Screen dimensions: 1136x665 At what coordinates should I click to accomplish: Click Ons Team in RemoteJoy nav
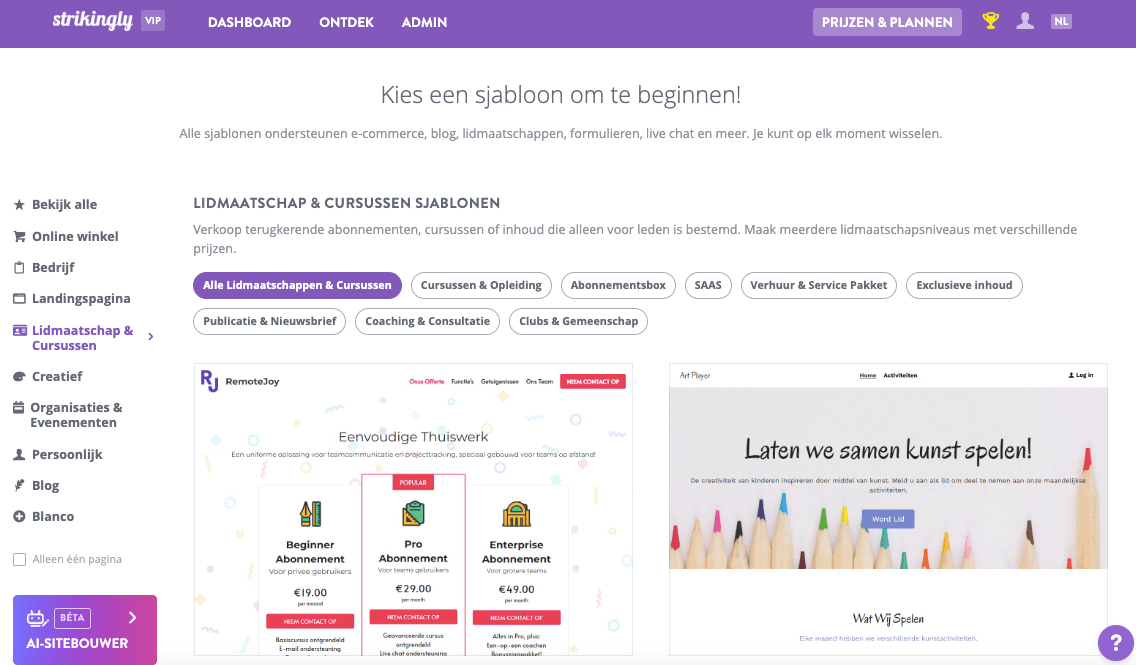pyautogui.click(x=539, y=381)
